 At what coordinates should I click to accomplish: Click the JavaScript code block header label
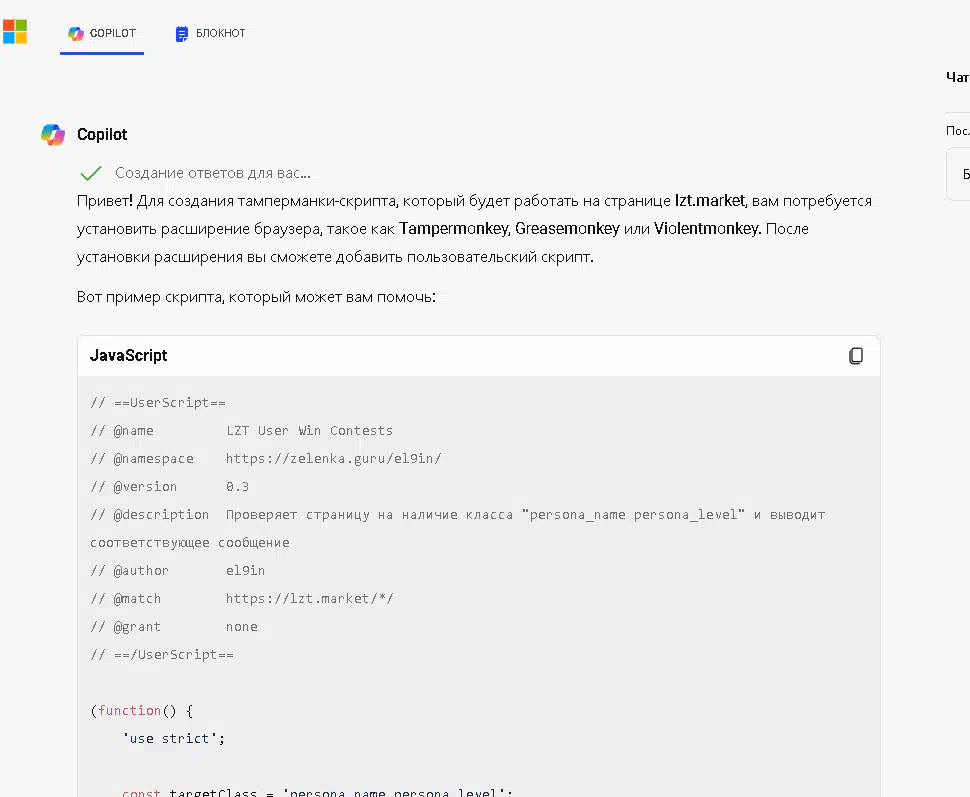pyautogui.click(x=129, y=356)
